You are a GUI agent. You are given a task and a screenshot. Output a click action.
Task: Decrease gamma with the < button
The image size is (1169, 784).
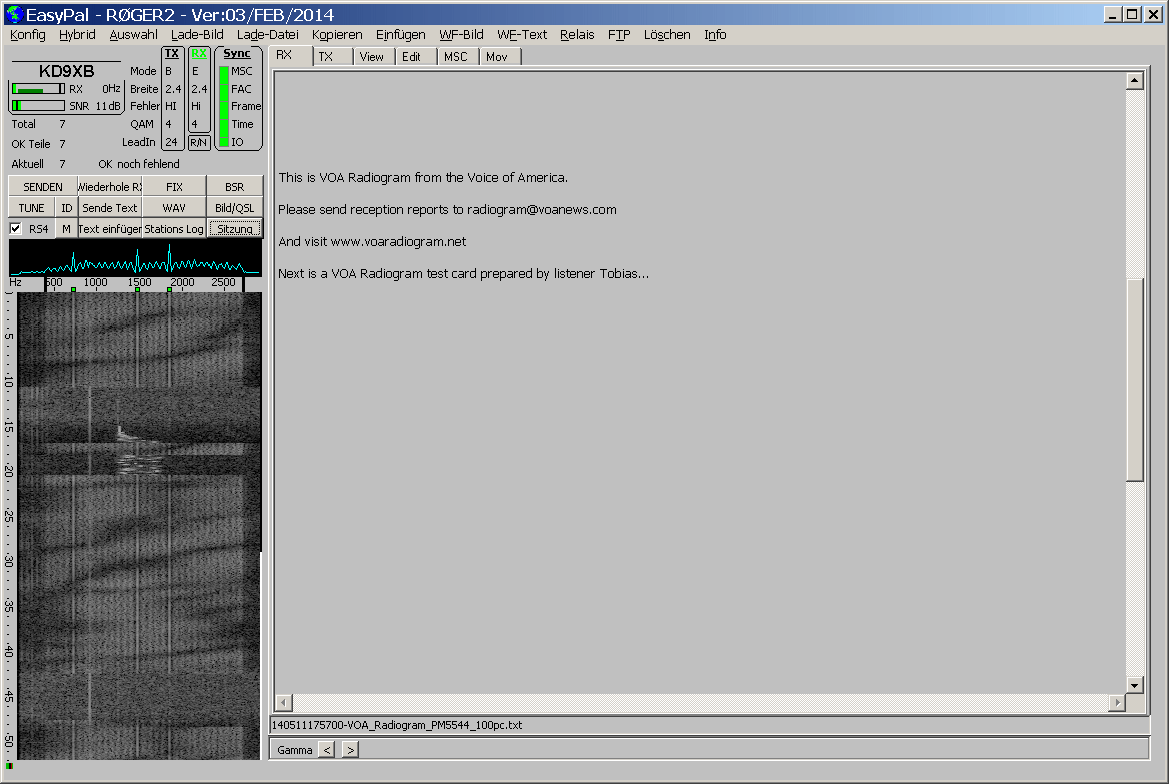(x=327, y=749)
